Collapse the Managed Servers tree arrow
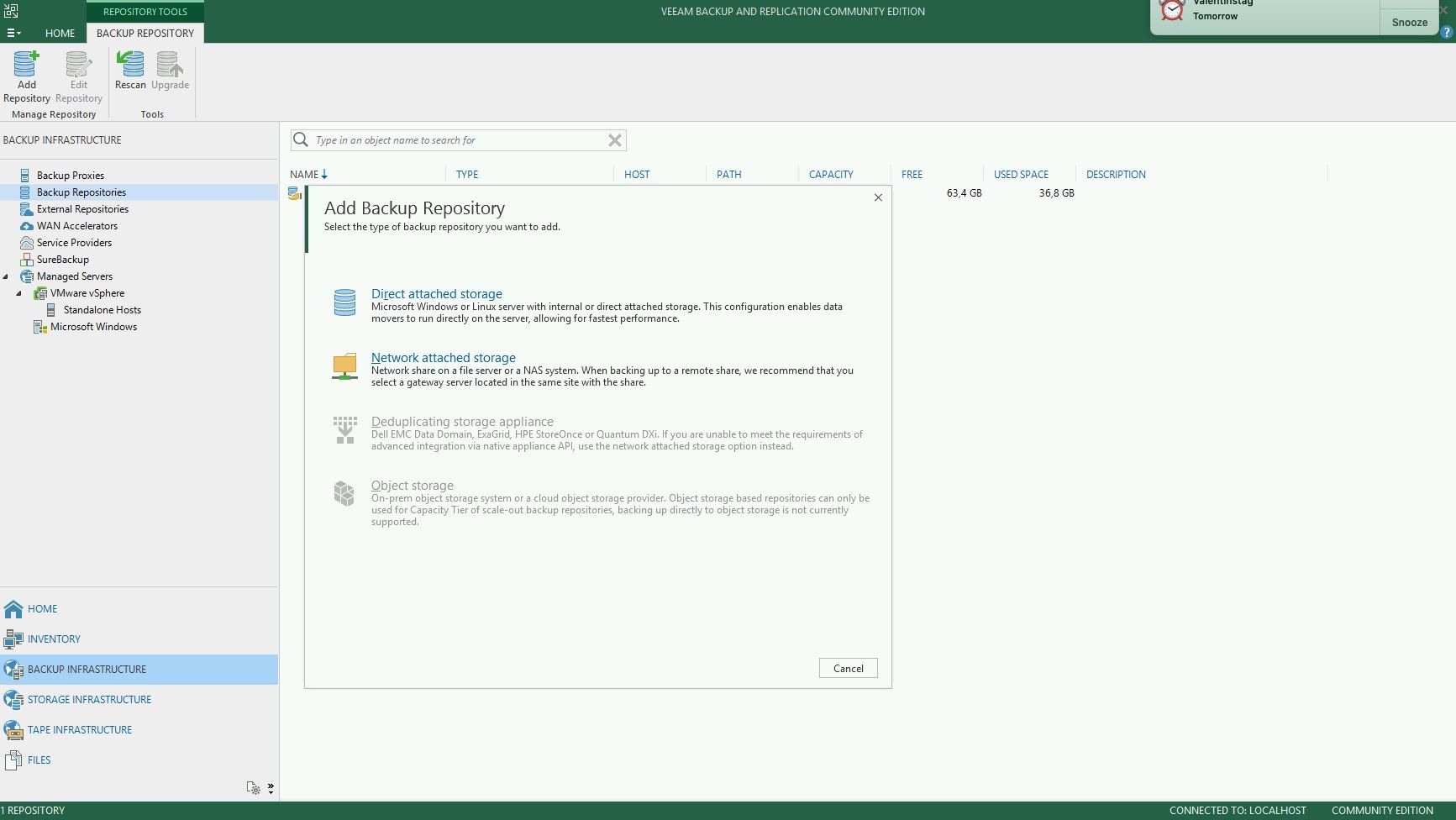Image resolution: width=1456 pixels, height=820 pixels. pyautogui.click(x=6, y=276)
